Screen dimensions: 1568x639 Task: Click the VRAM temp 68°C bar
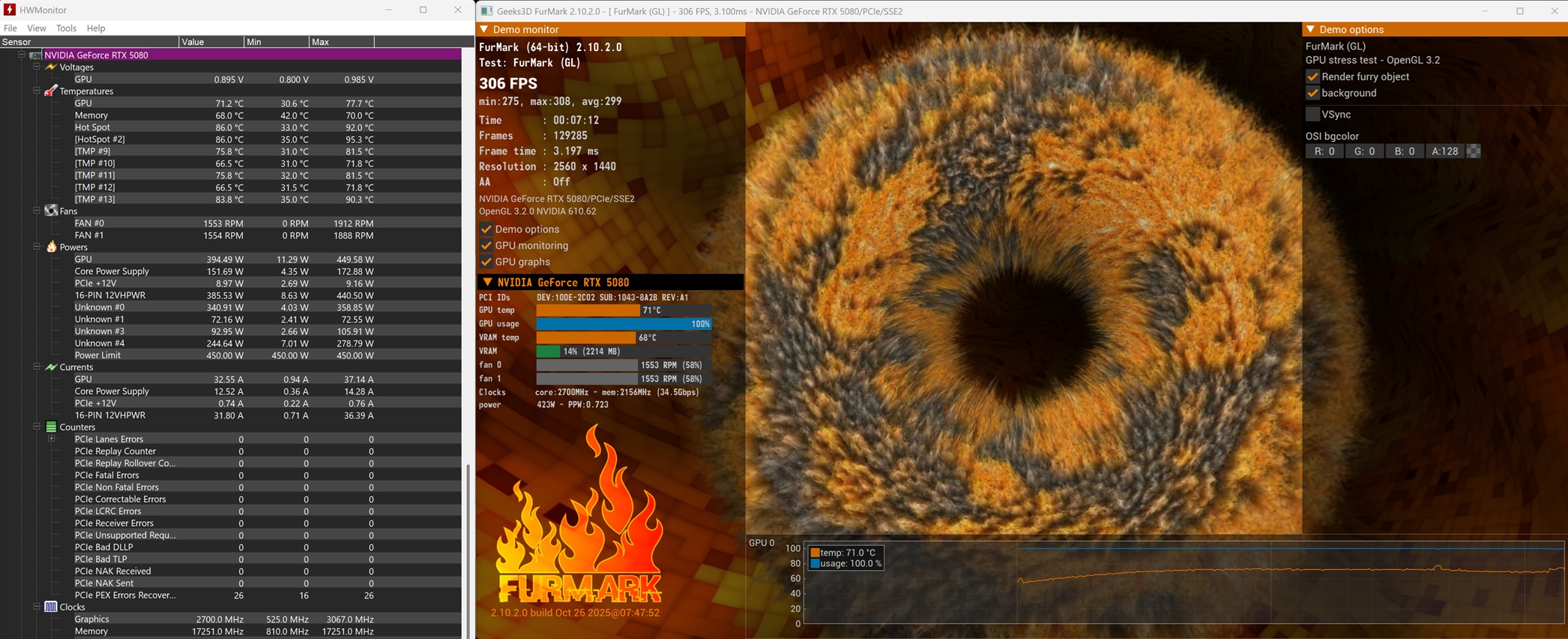coord(624,338)
